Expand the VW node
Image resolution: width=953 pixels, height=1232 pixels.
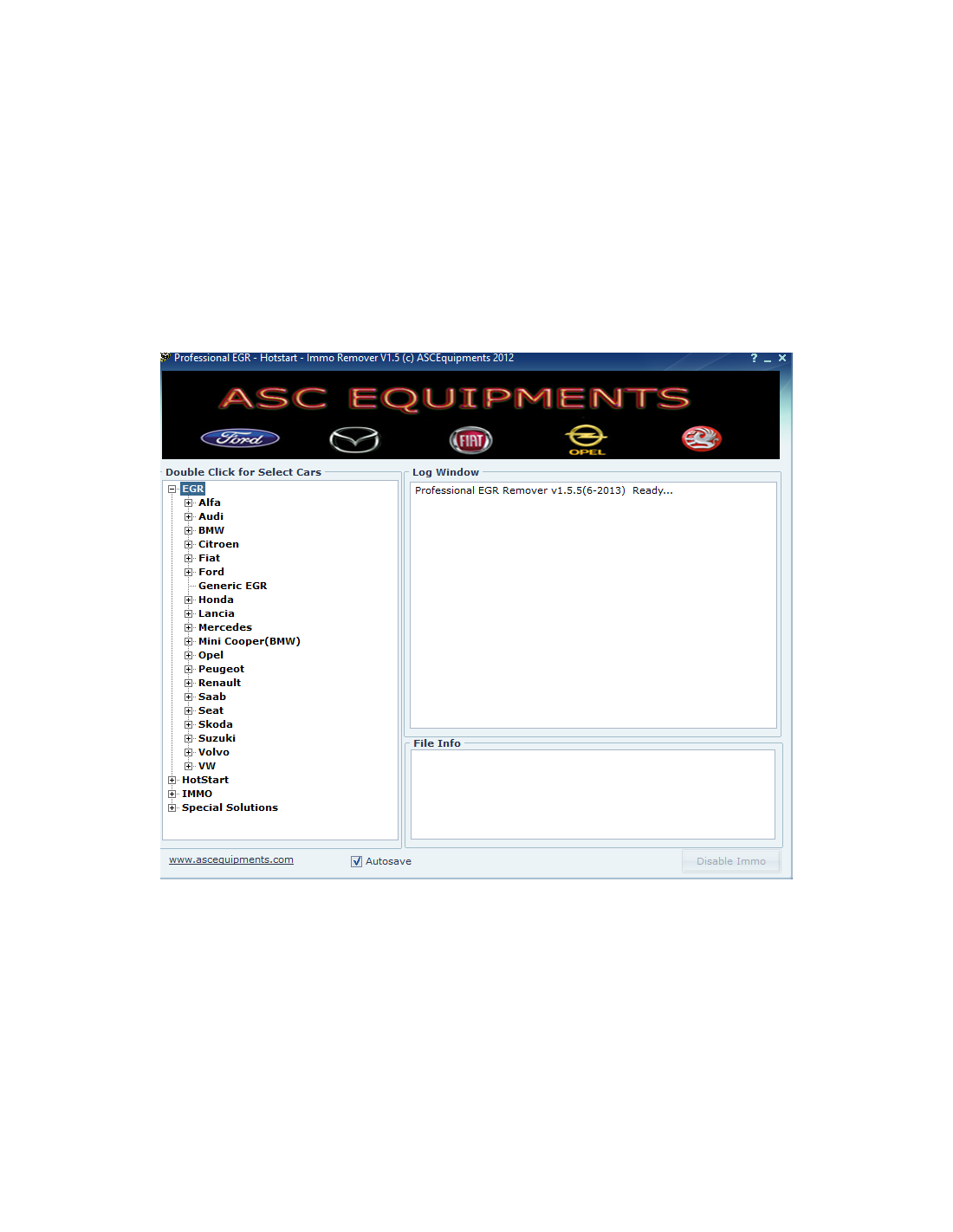click(188, 766)
